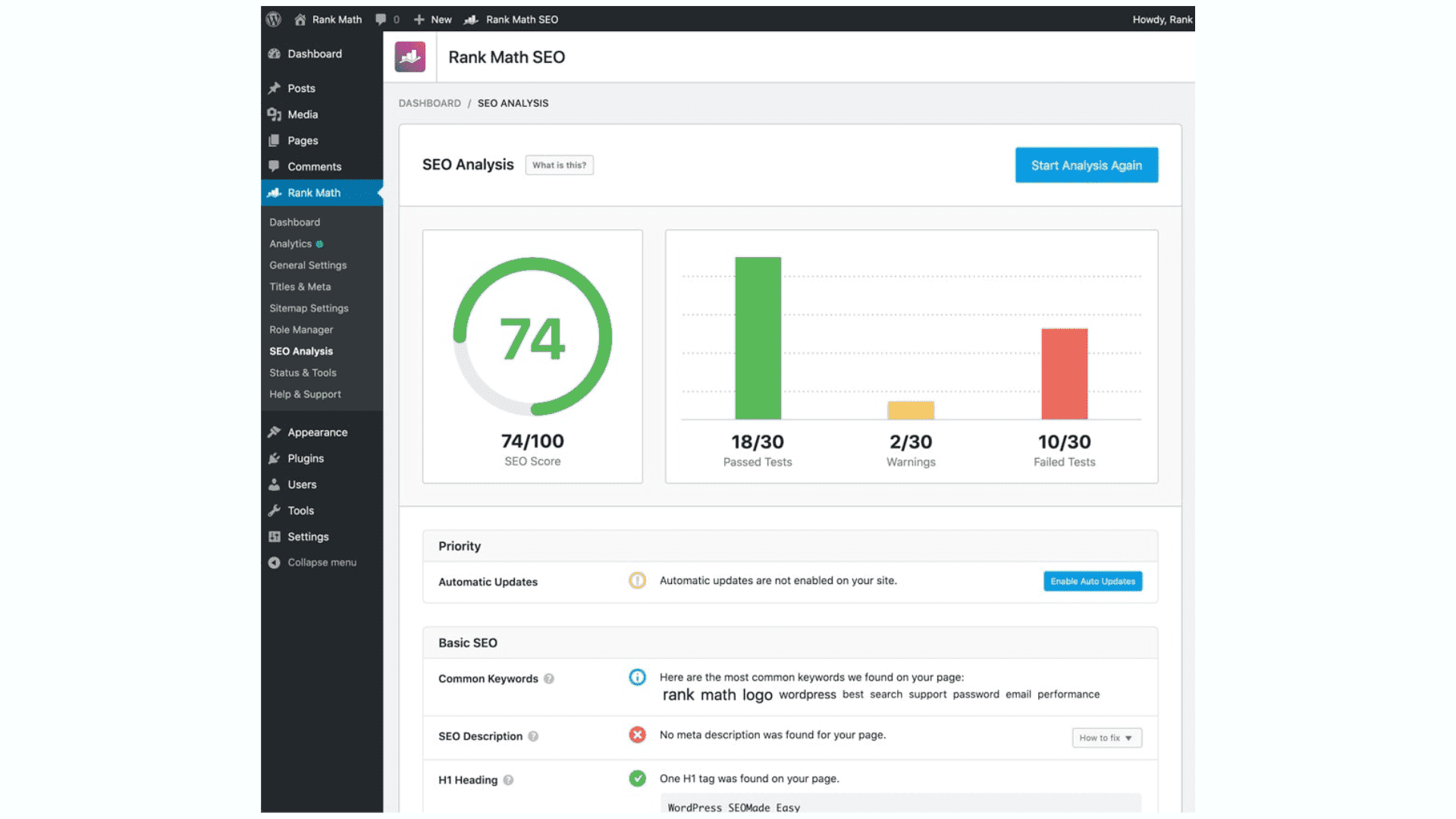The height and width of the screenshot is (819, 1456).
Task: Open the Plugins menu in sidebar
Action: click(306, 459)
